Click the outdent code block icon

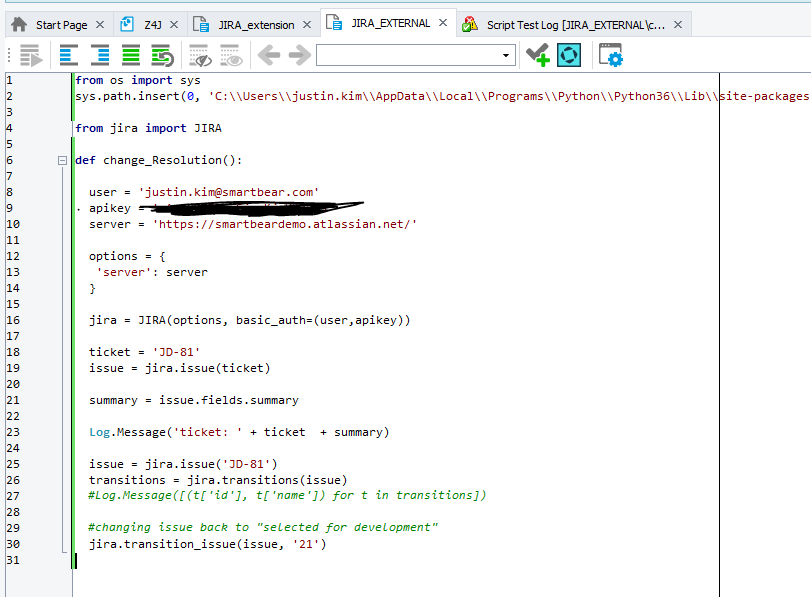coord(69,56)
